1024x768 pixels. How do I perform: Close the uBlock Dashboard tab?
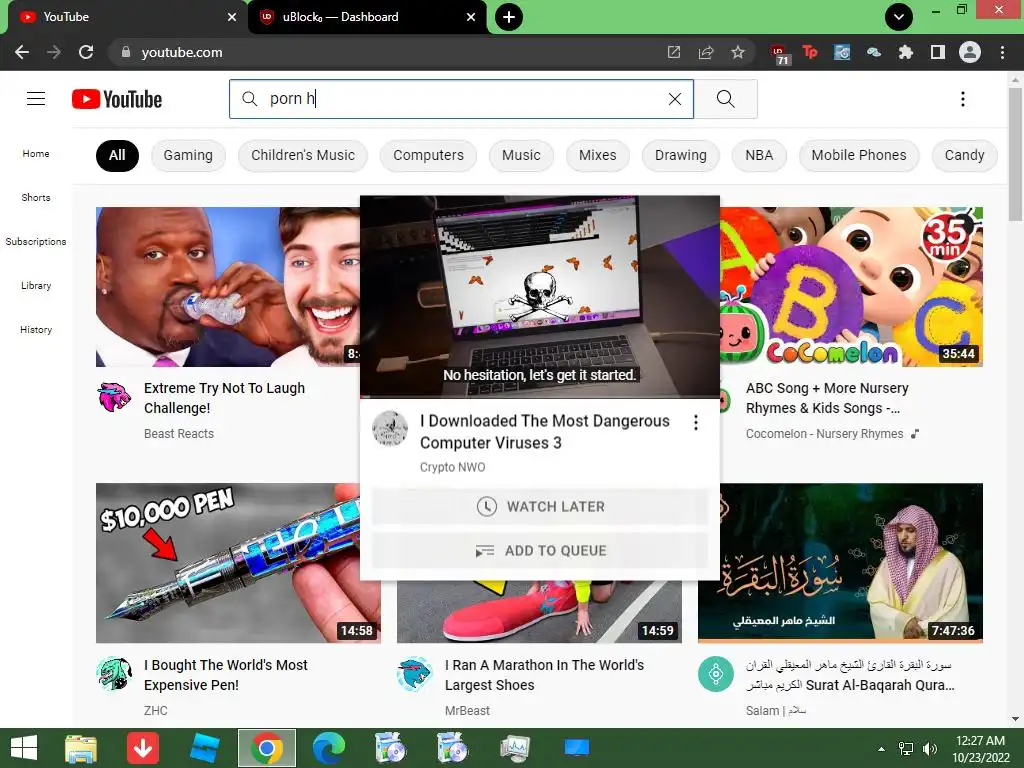pyautogui.click(x=471, y=17)
